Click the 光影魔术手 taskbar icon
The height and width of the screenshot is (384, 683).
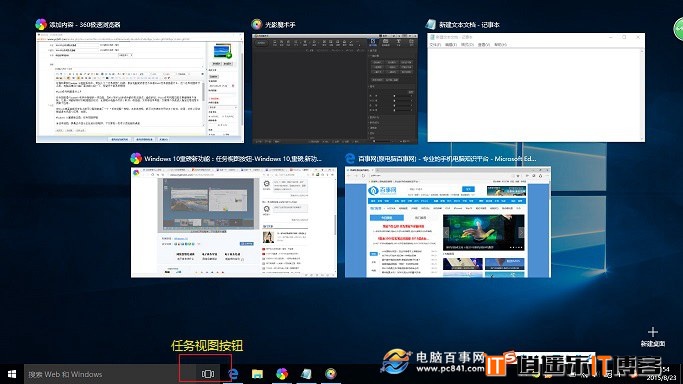pos(331,374)
